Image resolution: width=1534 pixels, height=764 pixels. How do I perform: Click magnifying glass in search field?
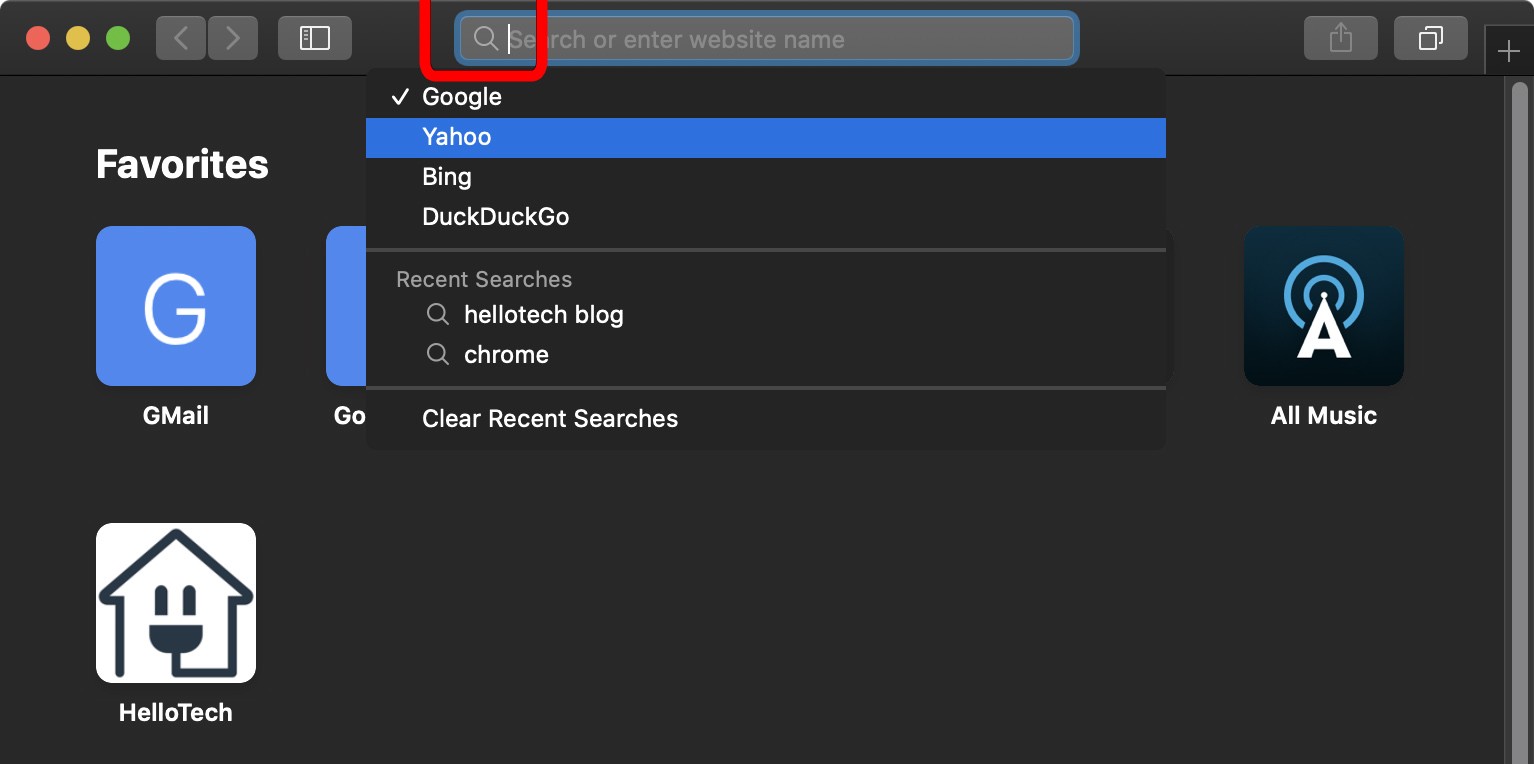486,39
